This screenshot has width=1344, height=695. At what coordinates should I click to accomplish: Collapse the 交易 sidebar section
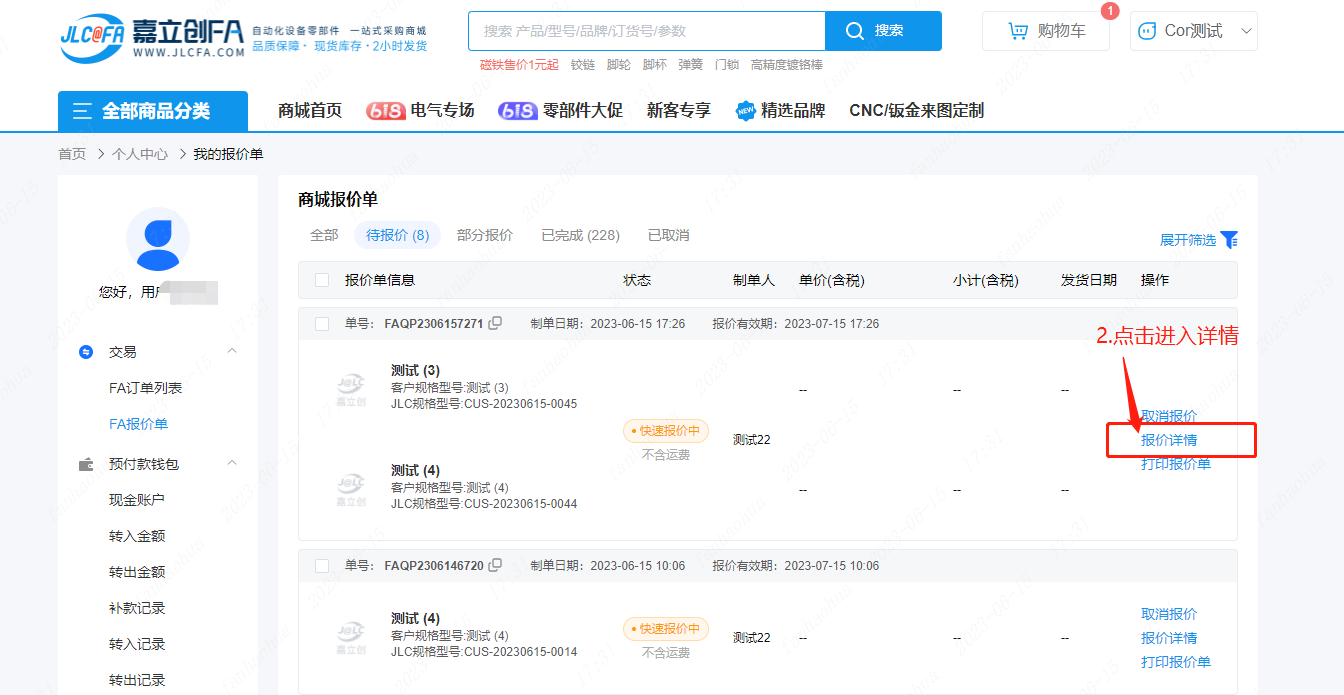(x=232, y=352)
